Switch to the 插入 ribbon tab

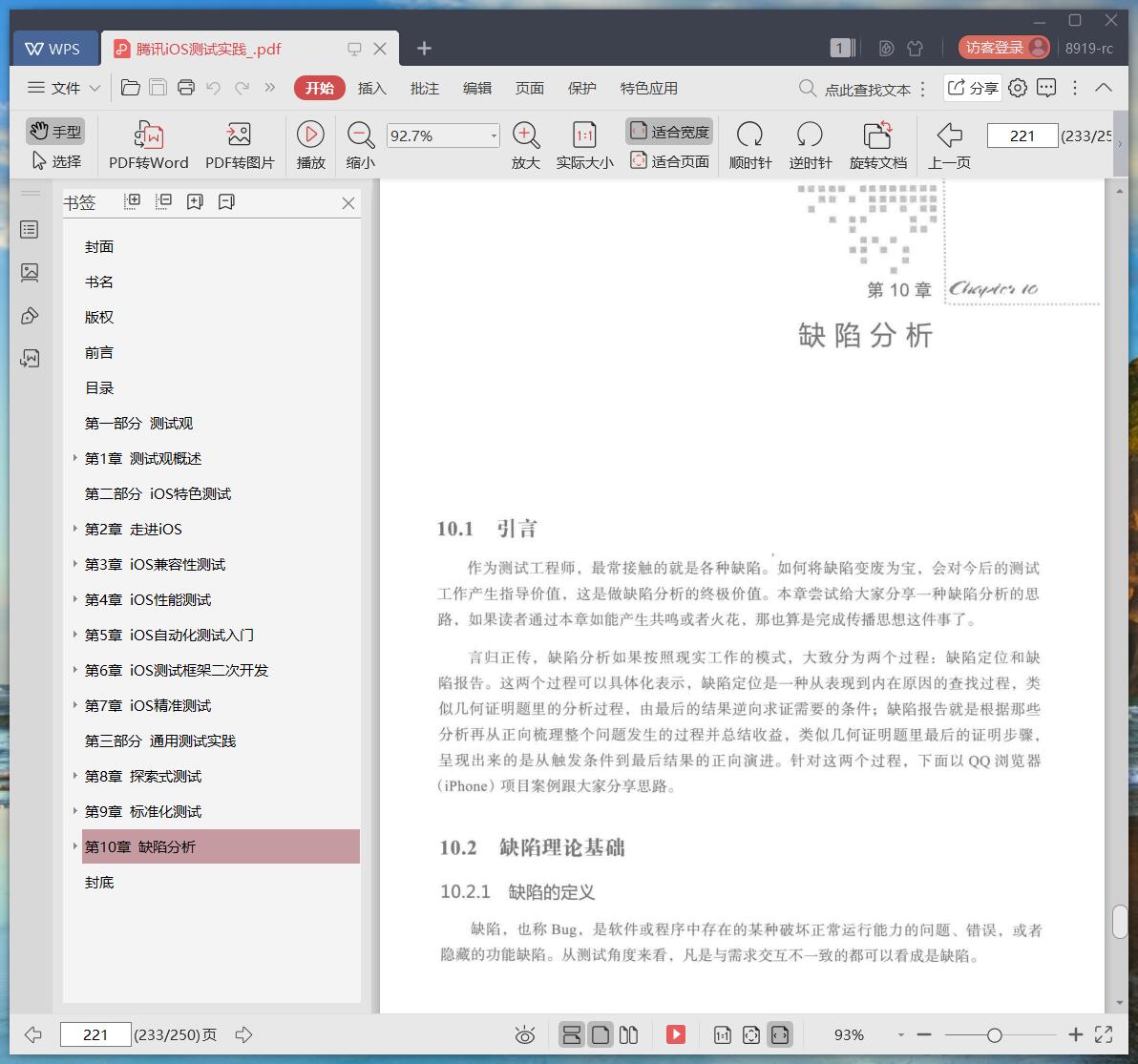371,88
